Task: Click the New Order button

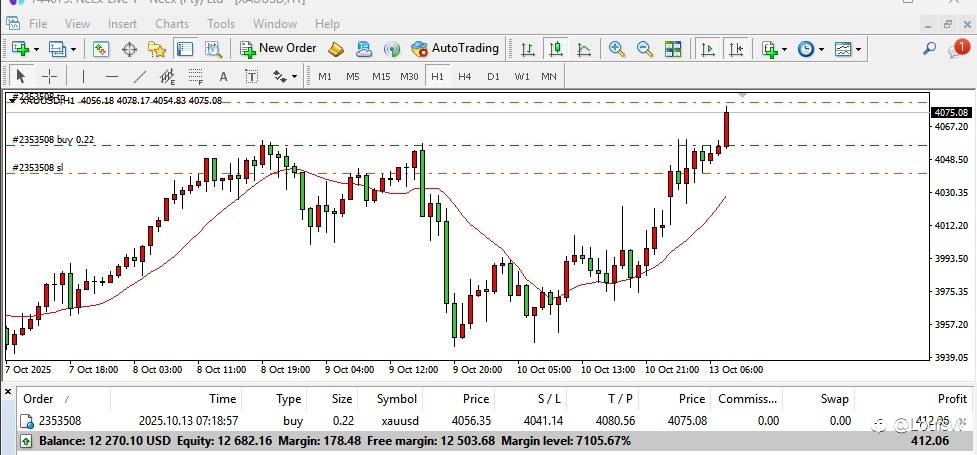Action: point(278,48)
